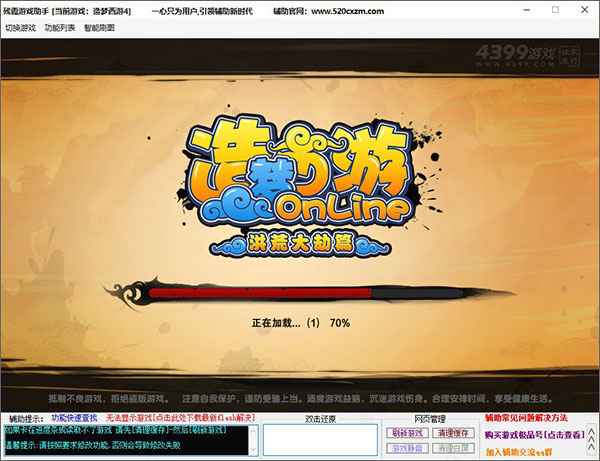Click the 双击还原 white box

(x=320, y=440)
